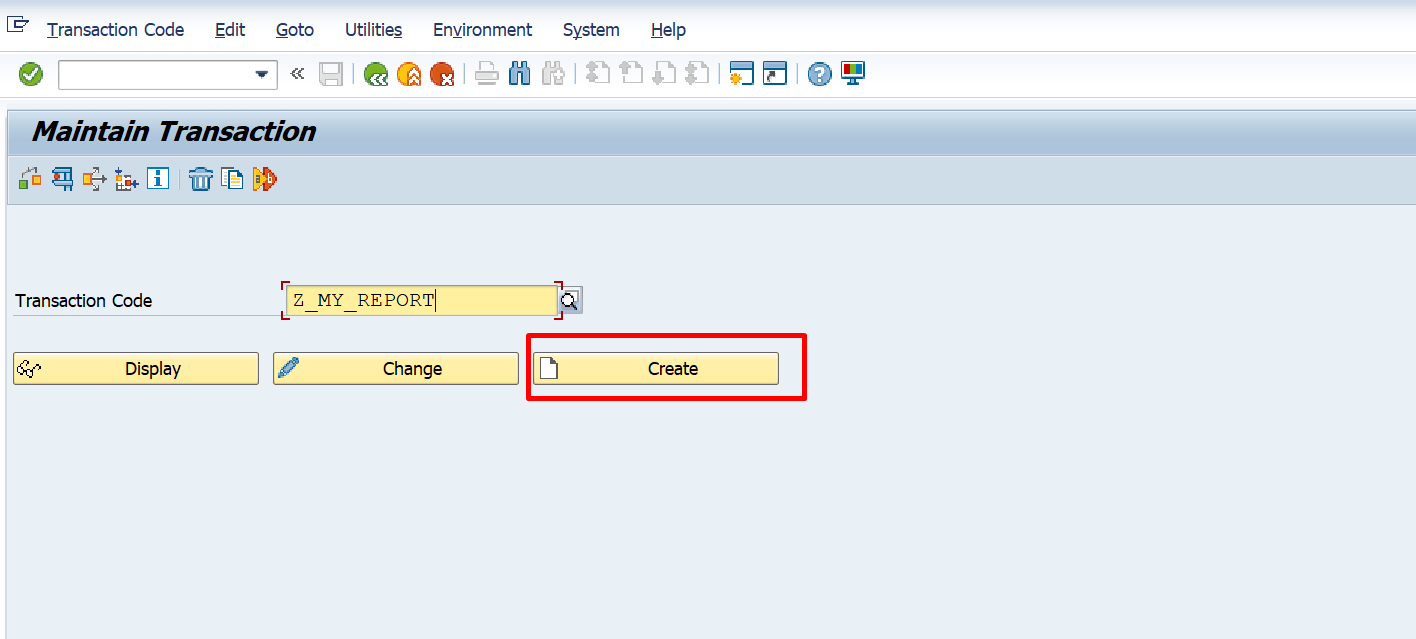1416x639 pixels.
Task: Click the green Back arrow icon
Action: (x=376, y=74)
